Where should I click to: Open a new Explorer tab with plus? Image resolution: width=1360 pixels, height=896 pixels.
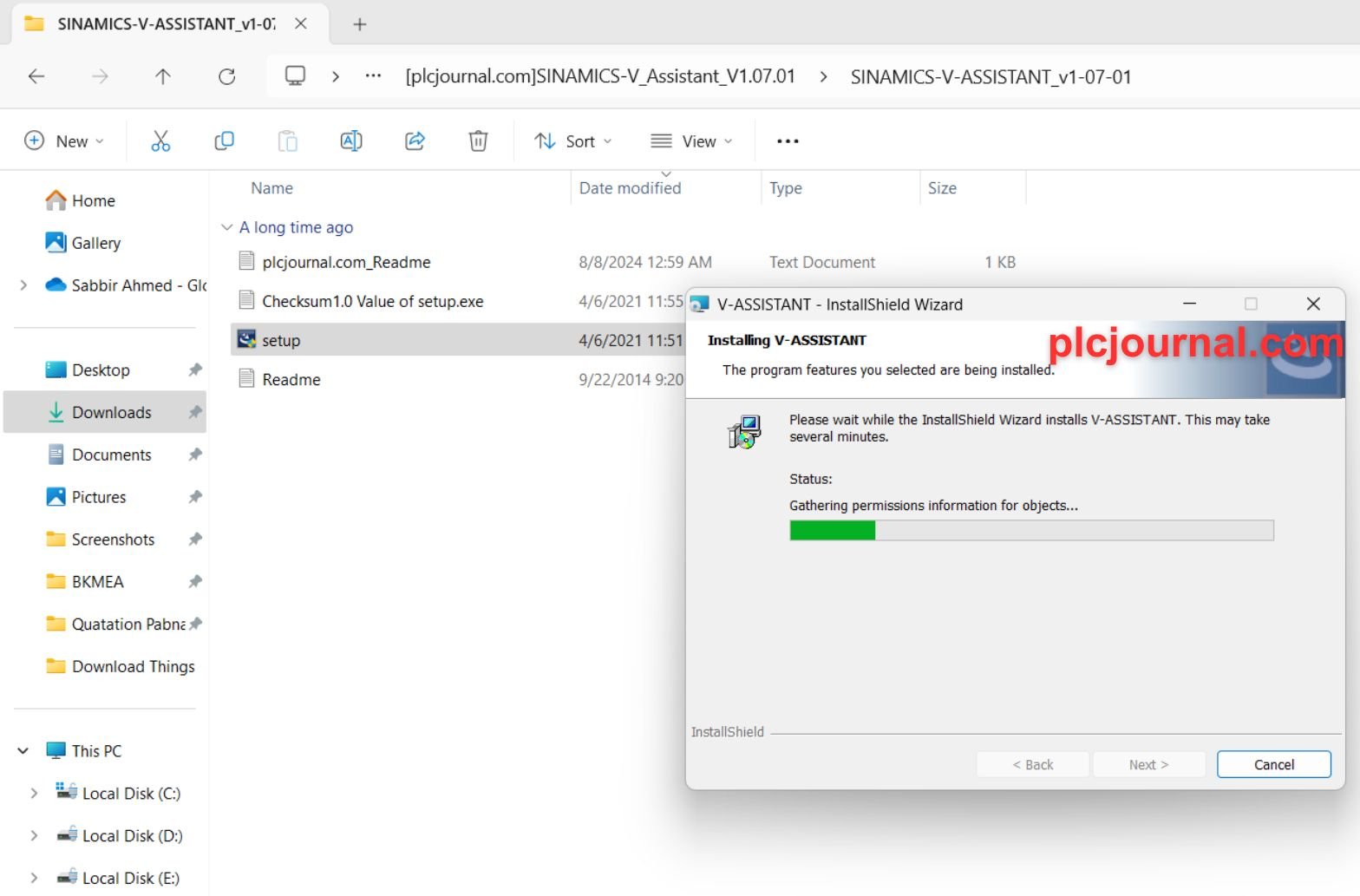coord(360,24)
